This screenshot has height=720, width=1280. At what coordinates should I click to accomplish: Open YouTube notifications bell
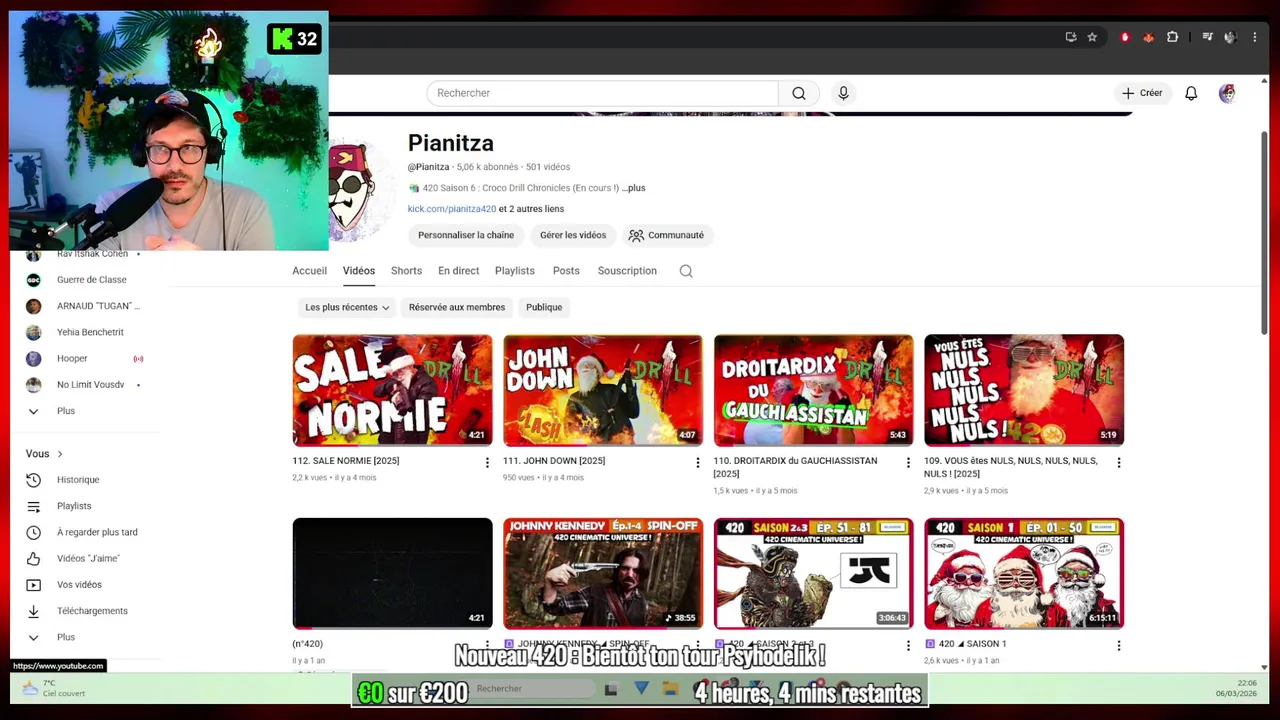click(x=1191, y=93)
